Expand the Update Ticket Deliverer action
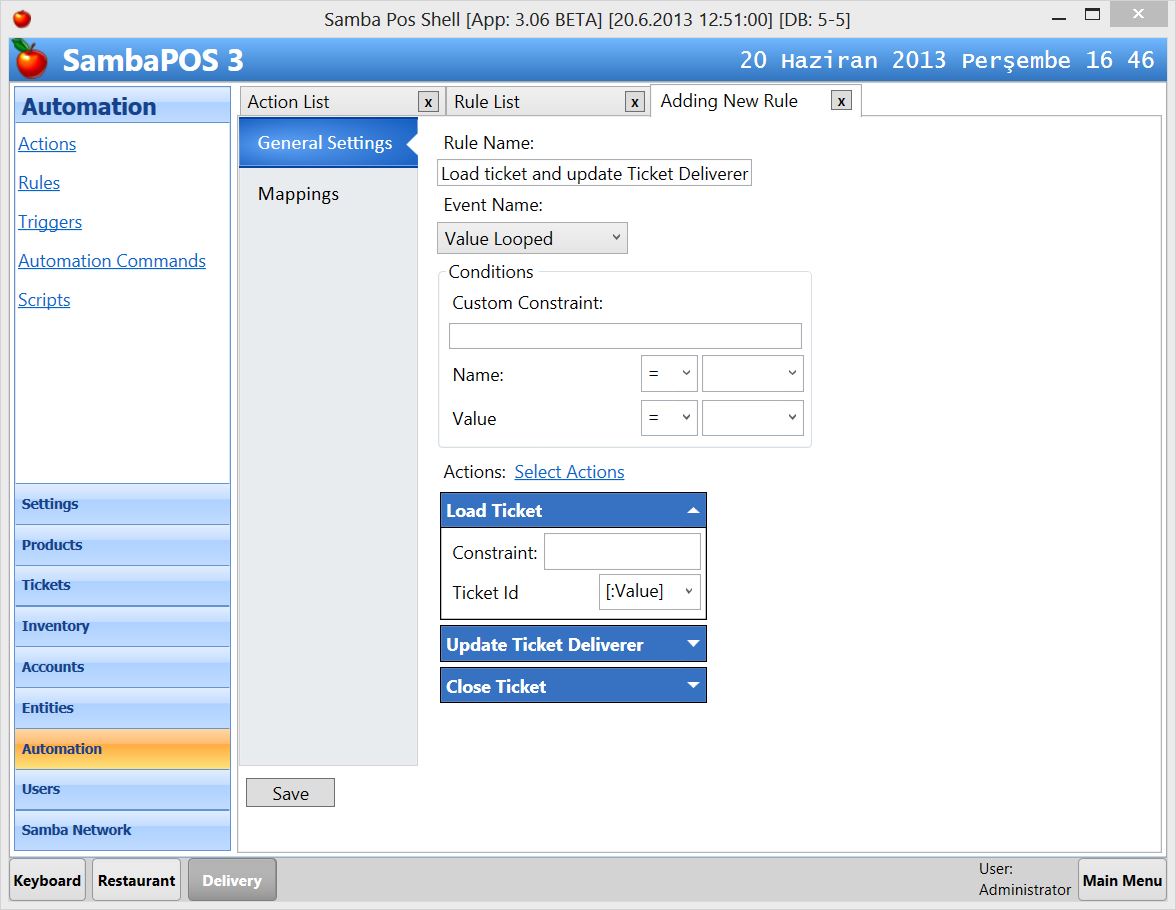 click(x=692, y=643)
